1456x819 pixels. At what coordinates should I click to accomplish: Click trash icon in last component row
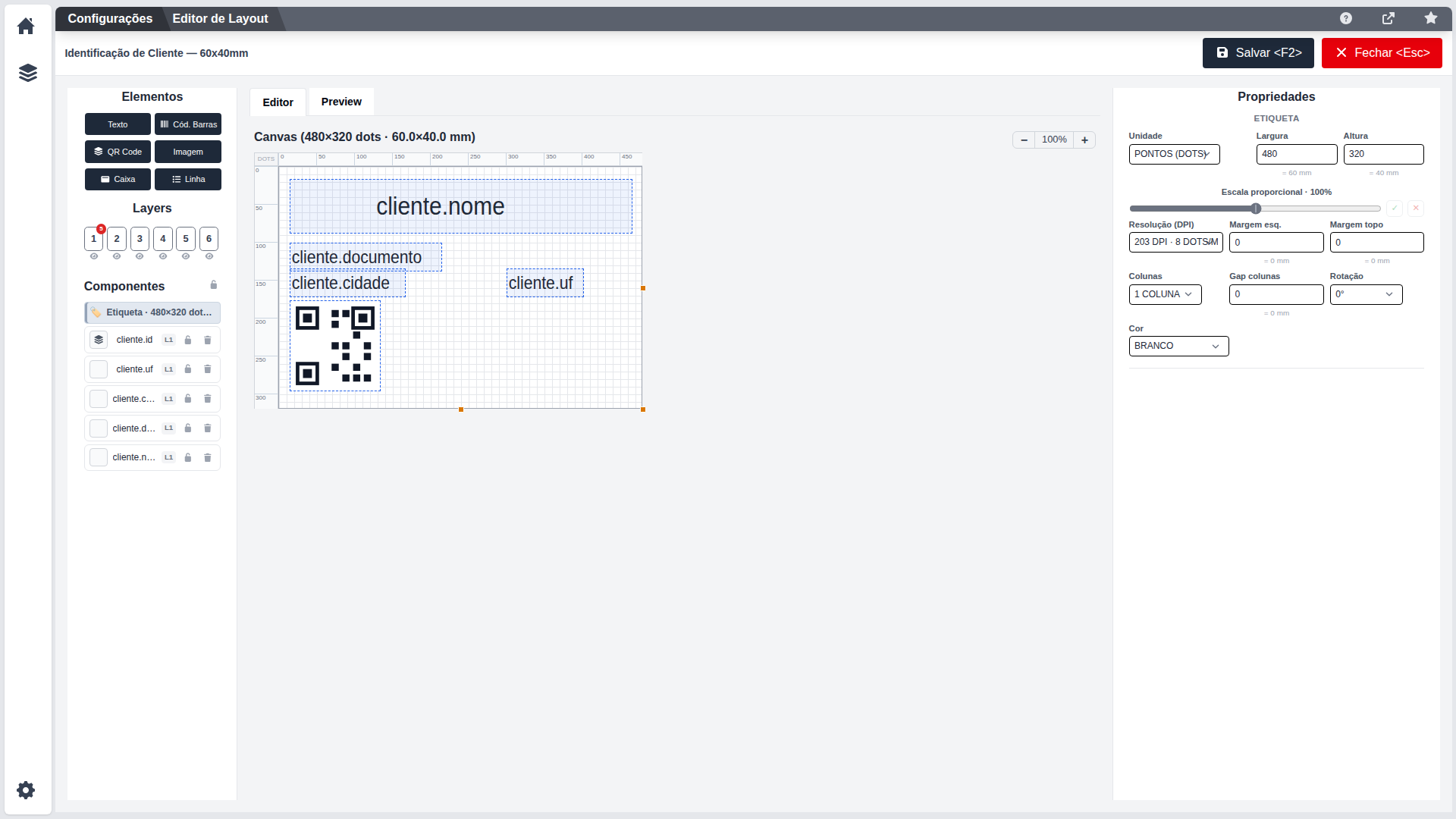click(x=208, y=458)
